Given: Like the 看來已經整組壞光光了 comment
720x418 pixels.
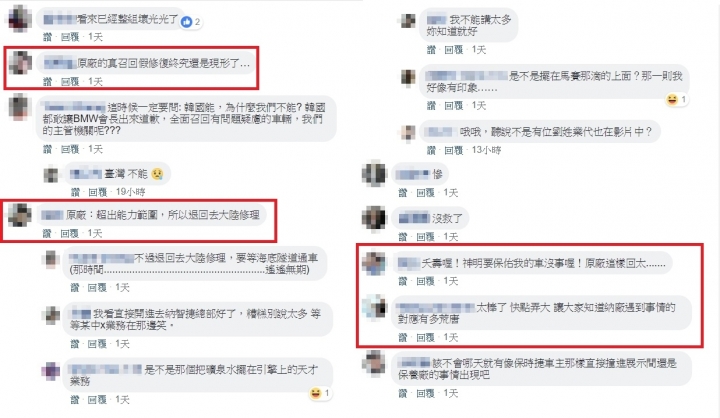Looking at the screenshot, I should coord(48,37).
